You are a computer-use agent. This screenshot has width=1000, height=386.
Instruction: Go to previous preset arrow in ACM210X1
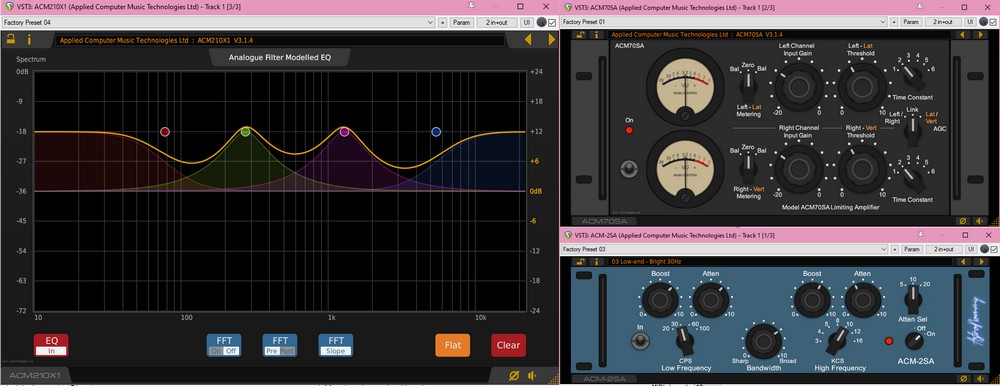[527, 40]
